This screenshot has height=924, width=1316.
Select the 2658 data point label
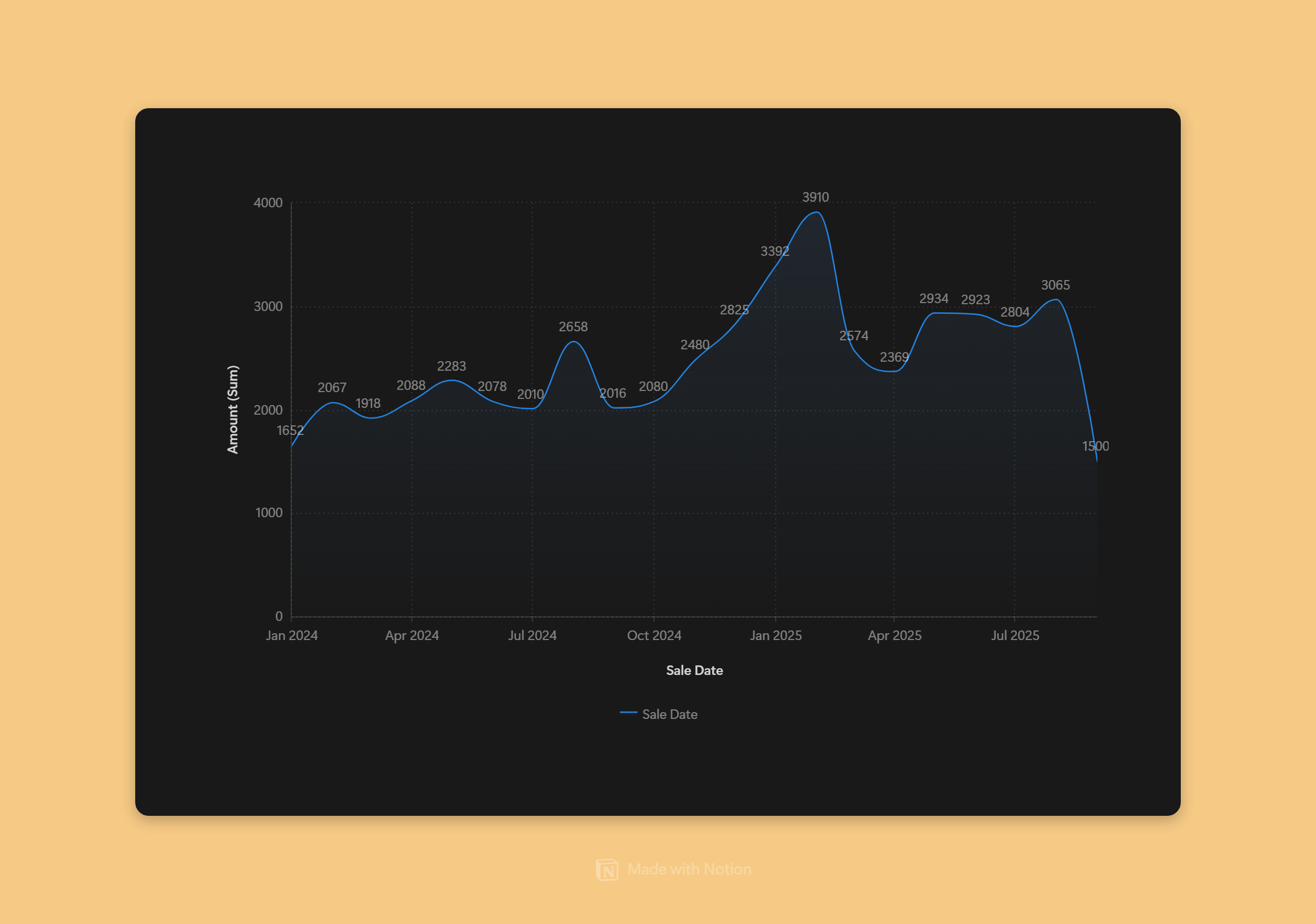pyautogui.click(x=573, y=327)
